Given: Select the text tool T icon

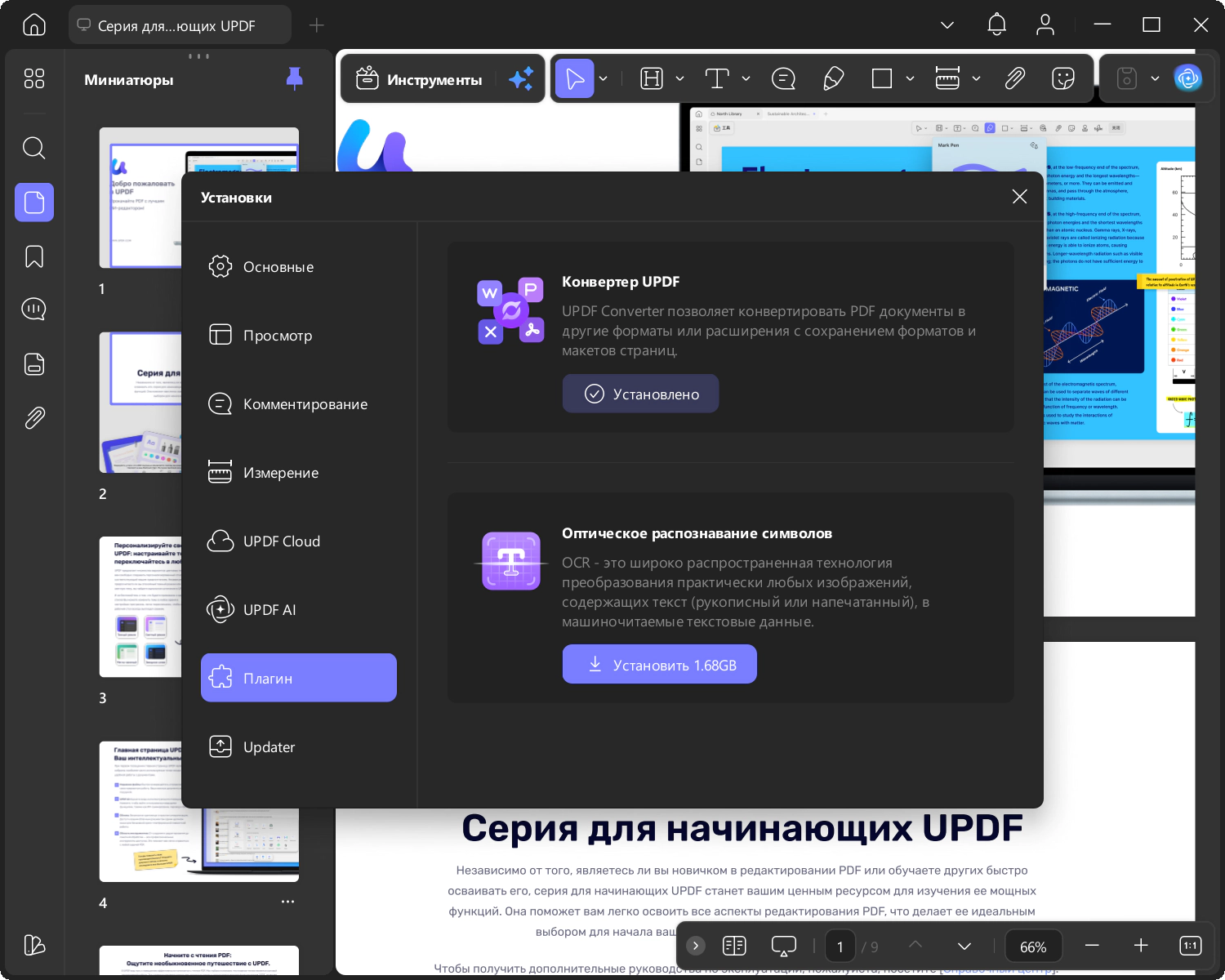Looking at the screenshot, I should [x=716, y=78].
